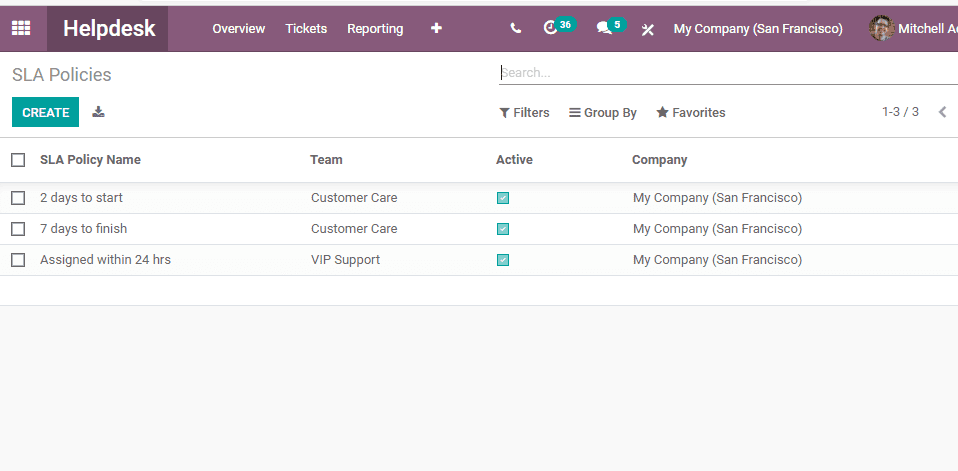Sort by the Team column header
This screenshot has height=471, width=958.
pyautogui.click(x=326, y=160)
